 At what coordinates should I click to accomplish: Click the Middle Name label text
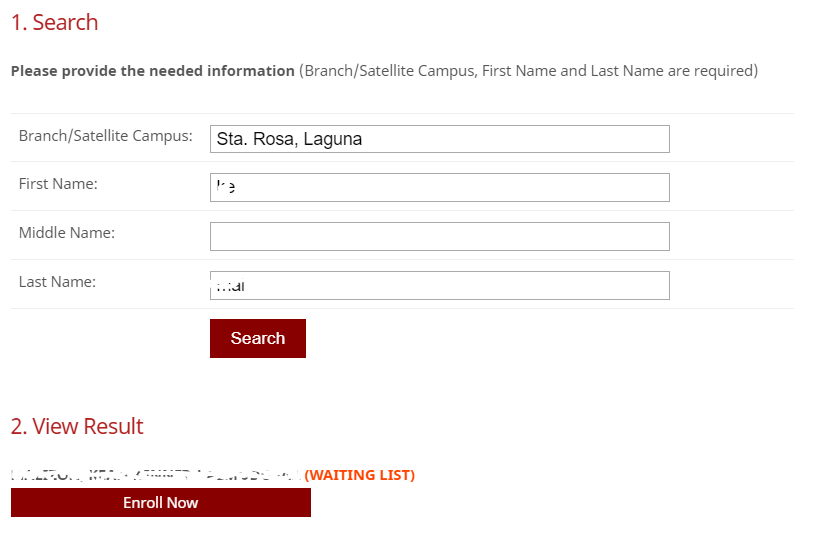pyautogui.click(x=67, y=233)
